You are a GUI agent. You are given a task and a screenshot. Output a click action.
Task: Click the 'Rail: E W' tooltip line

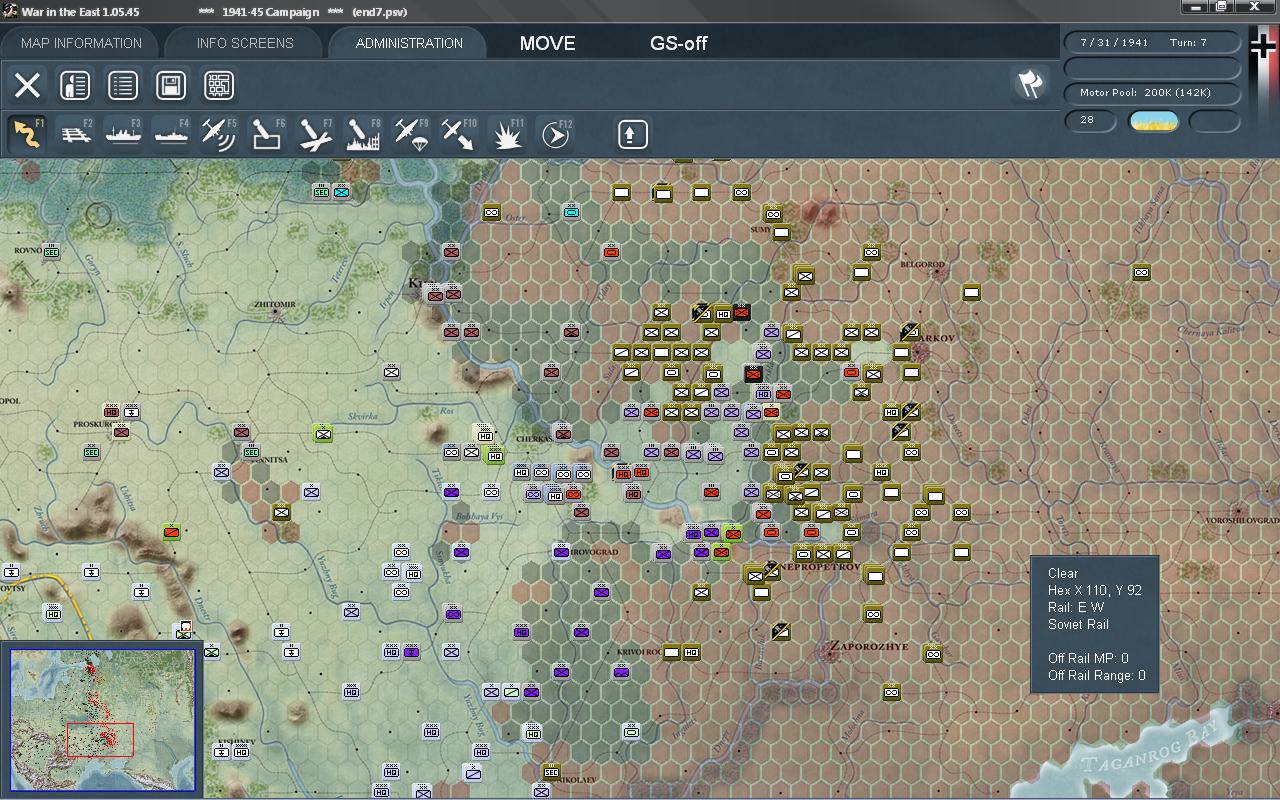tap(1076, 607)
